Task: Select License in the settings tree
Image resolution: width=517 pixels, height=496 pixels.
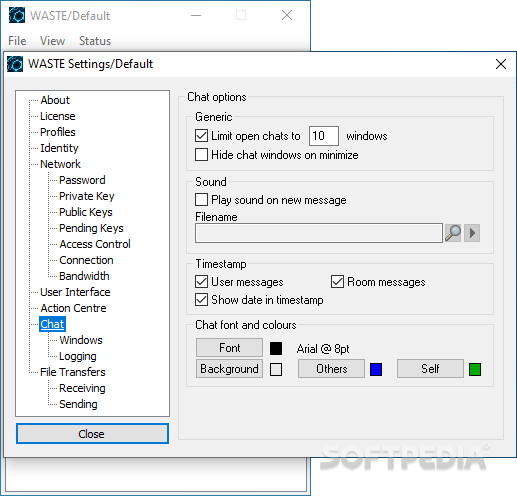Action: pyautogui.click(x=58, y=116)
